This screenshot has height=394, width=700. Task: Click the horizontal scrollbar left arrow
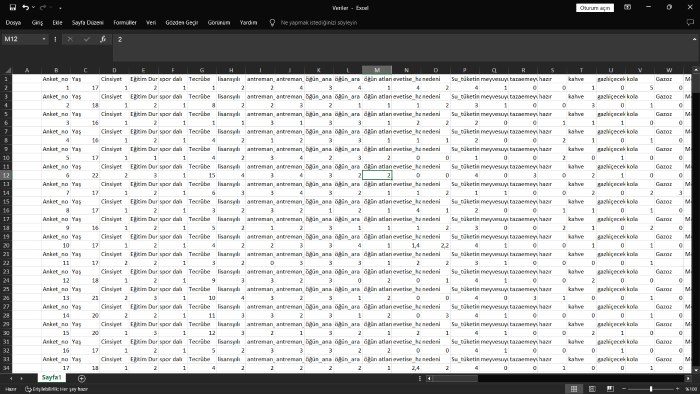pyautogui.click(x=429, y=378)
